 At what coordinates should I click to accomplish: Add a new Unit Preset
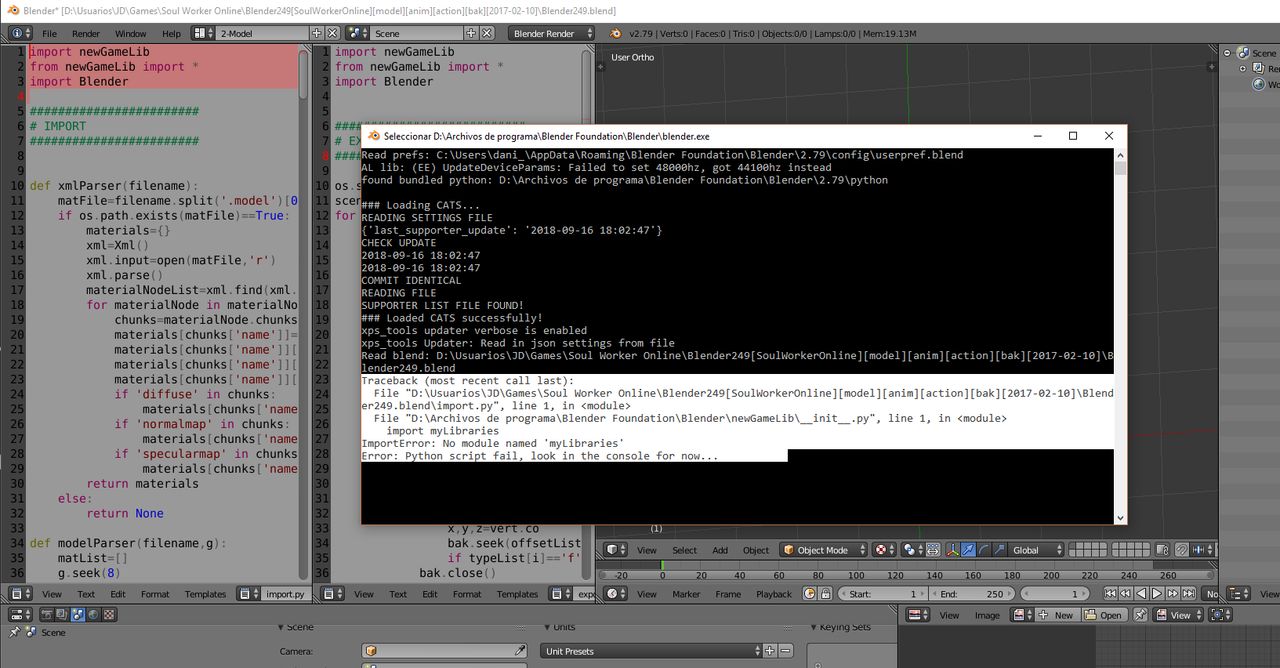click(x=769, y=651)
